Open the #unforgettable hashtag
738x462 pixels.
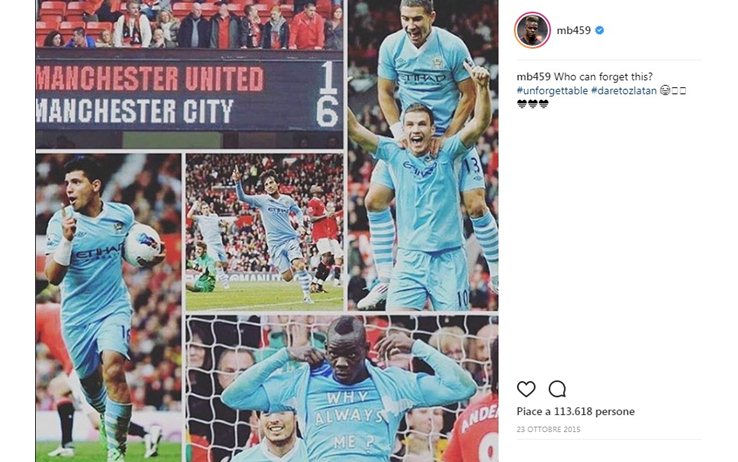pyautogui.click(x=552, y=90)
